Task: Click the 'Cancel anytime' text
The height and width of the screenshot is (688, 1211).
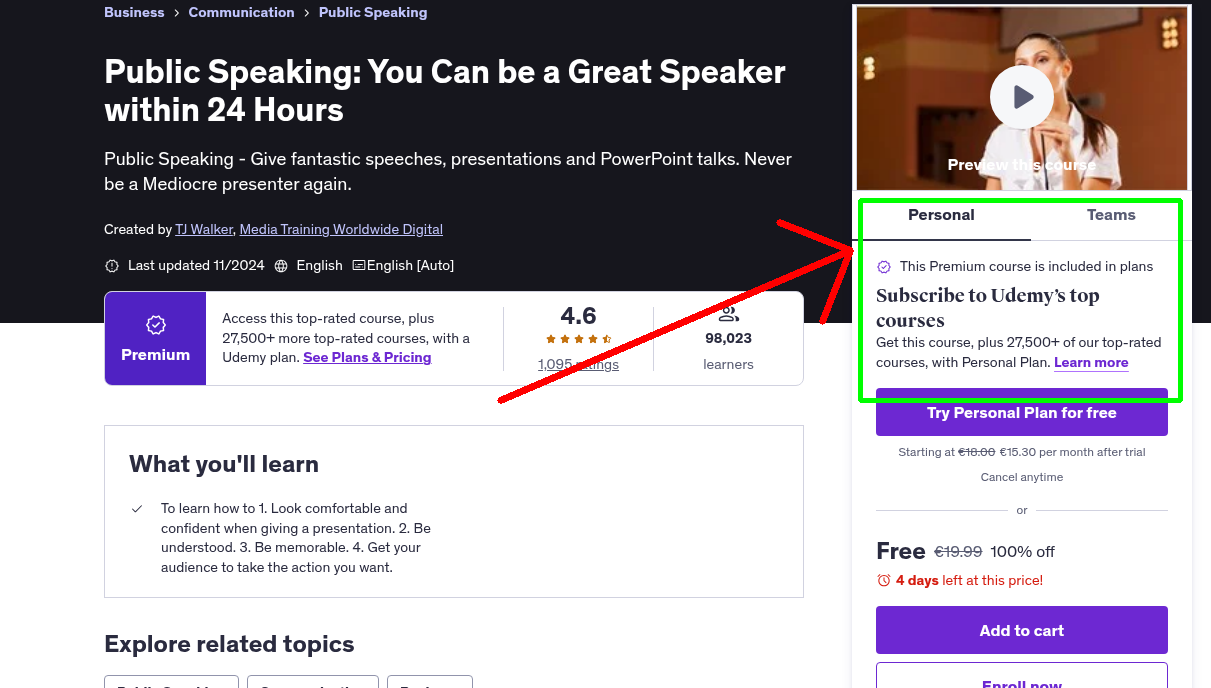Action: point(1021,477)
